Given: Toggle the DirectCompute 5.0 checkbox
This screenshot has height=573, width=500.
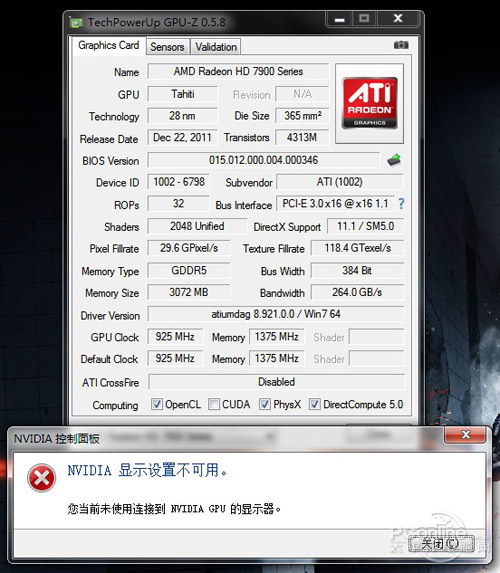Looking at the screenshot, I should tap(315, 404).
